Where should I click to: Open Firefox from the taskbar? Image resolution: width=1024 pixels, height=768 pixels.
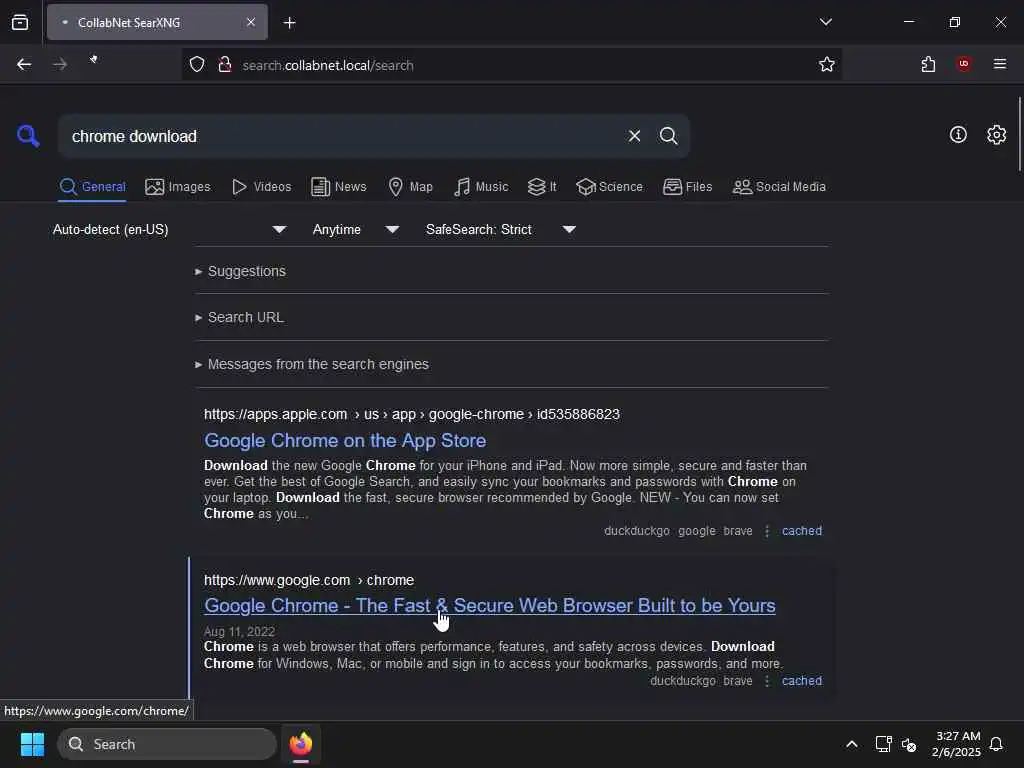point(300,744)
